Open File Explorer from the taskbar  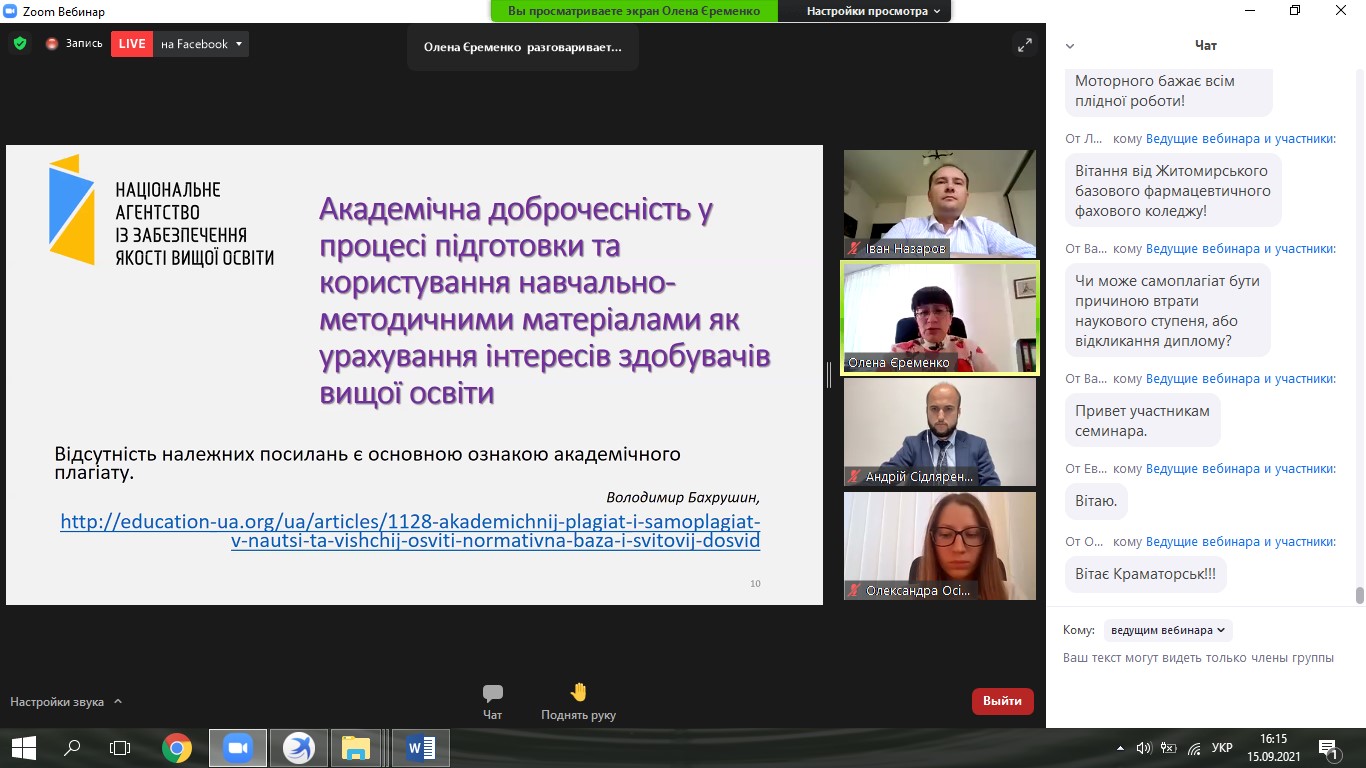click(x=357, y=748)
